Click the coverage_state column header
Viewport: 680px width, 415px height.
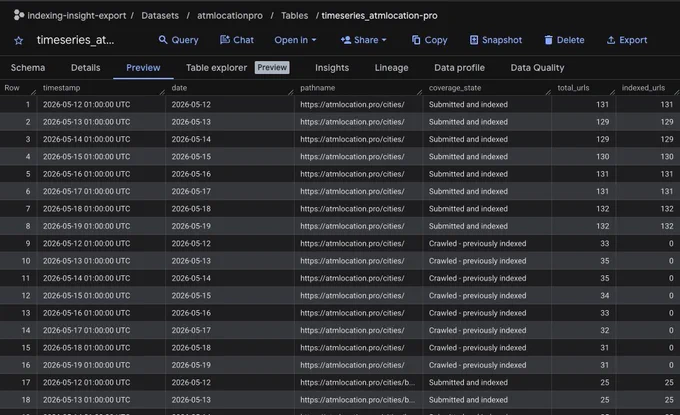455,88
